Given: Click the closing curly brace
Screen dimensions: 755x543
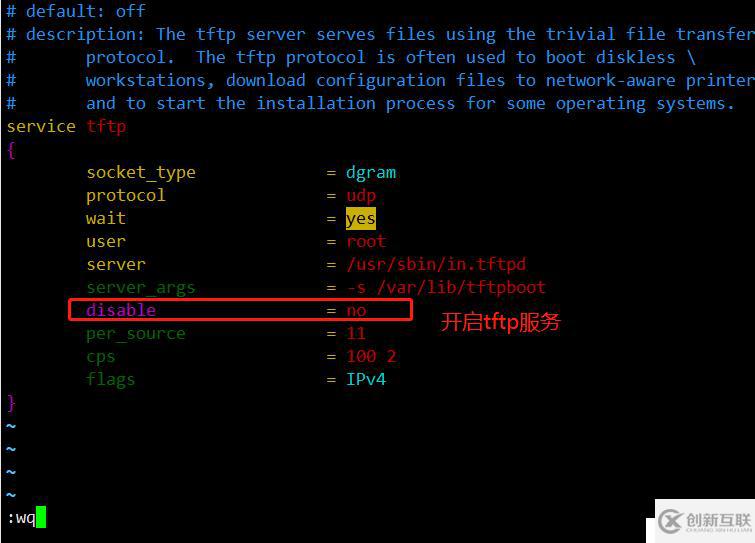Looking at the screenshot, I should (x=11, y=402).
